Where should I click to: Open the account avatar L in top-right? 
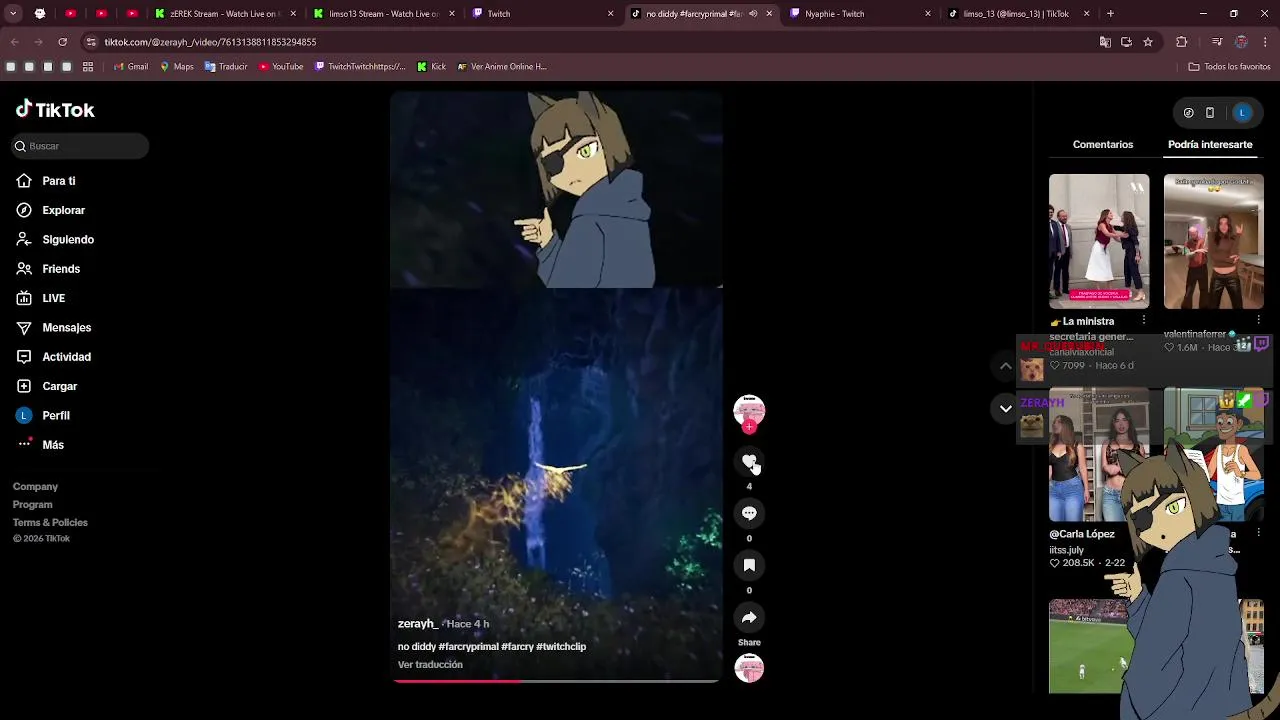1242,113
